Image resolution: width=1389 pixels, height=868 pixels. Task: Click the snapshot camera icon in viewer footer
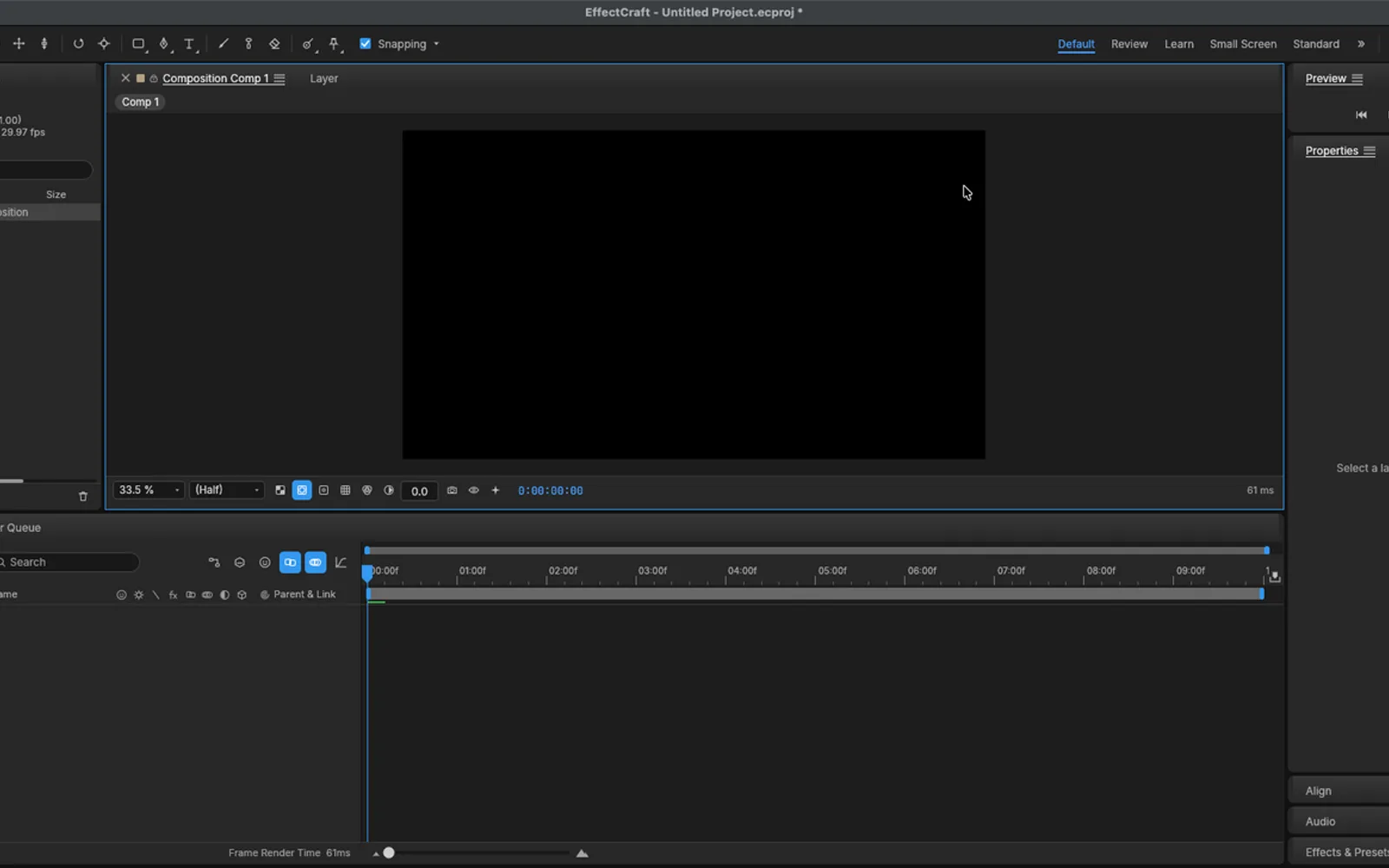pos(452,490)
